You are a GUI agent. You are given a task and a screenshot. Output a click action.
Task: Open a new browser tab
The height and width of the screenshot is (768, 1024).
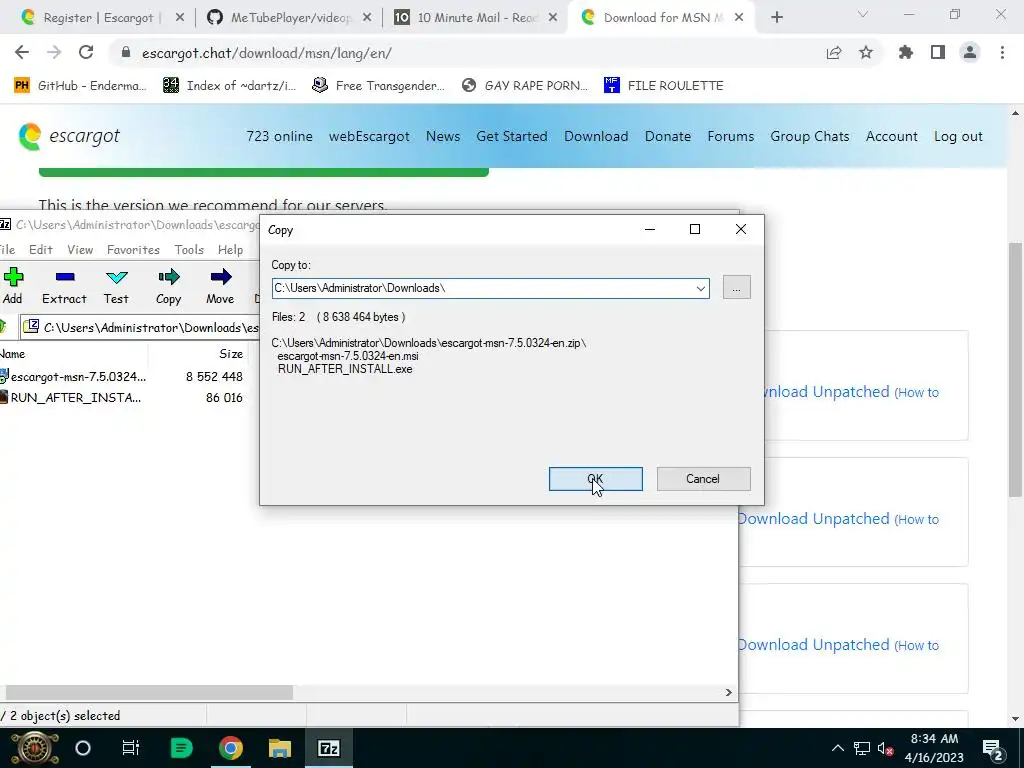(x=776, y=18)
